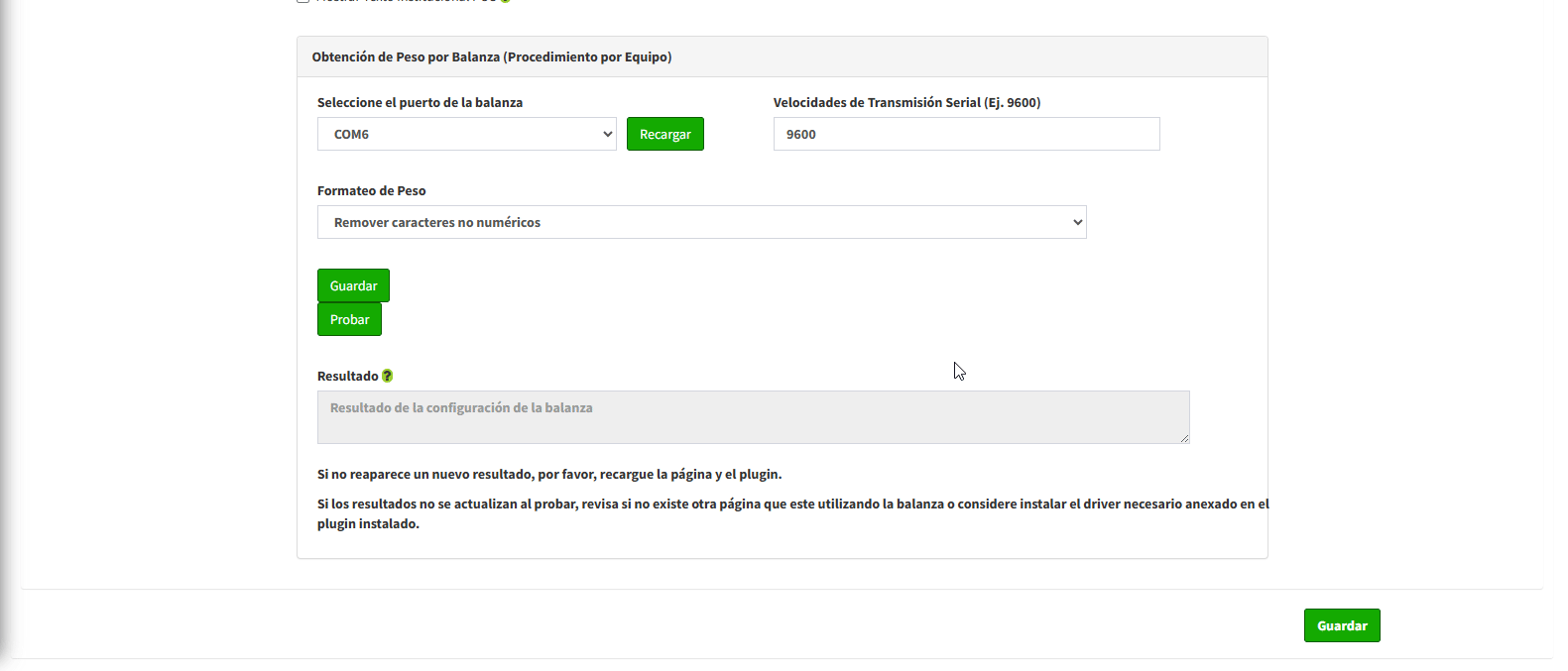Toggle the partially visible checkbox at the top
This screenshot has height=671, width=1568.
click(302, 1)
